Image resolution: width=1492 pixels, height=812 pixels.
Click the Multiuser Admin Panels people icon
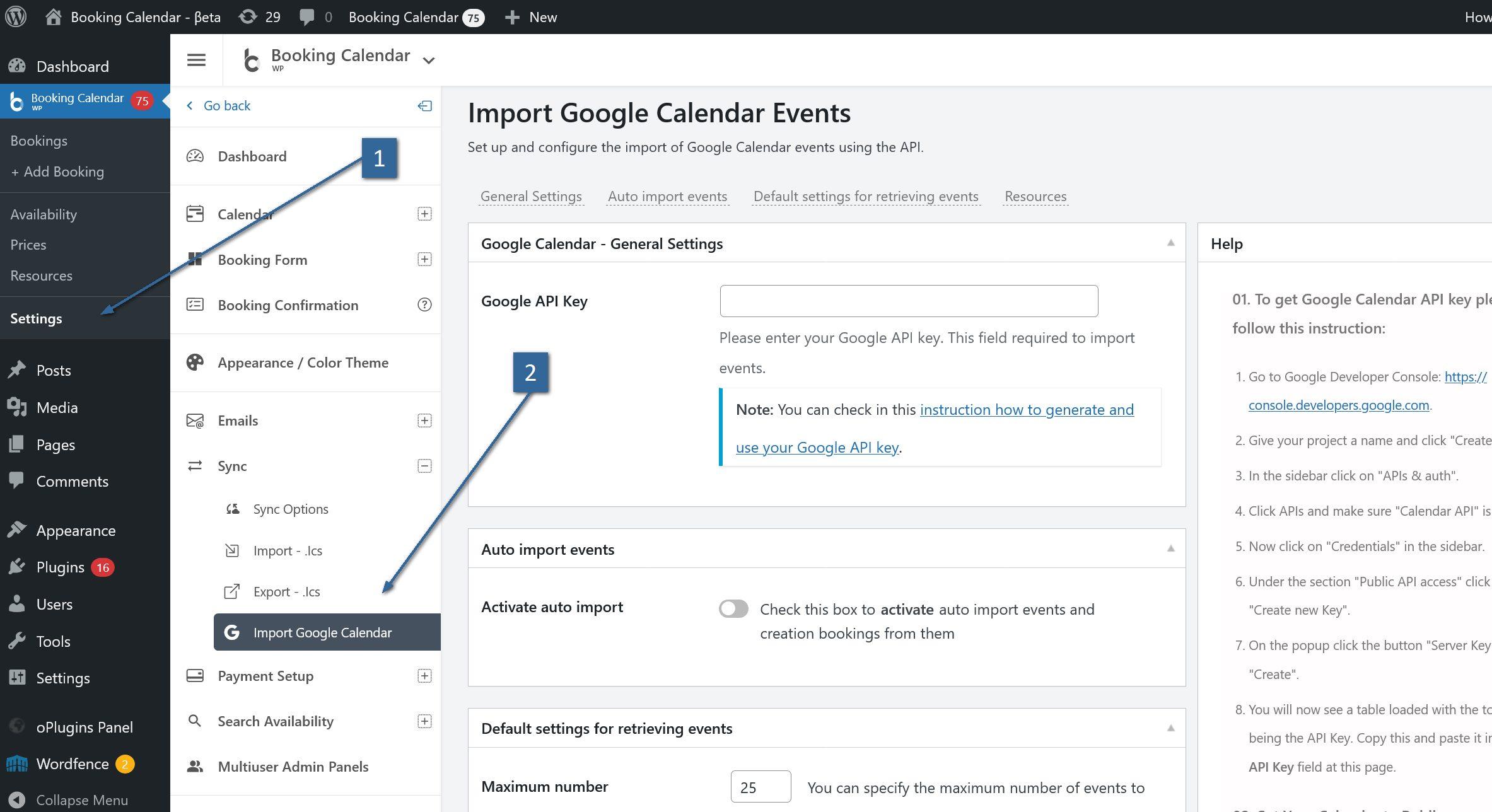point(195,767)
